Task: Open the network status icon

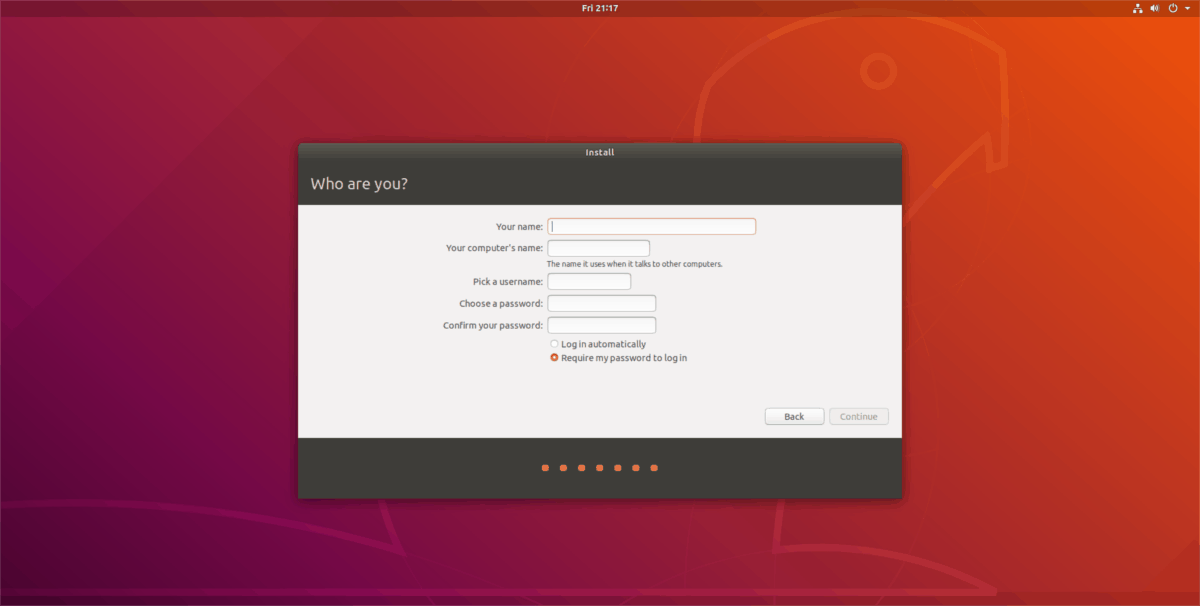Action: pyautogui.click(x=1138, y=7)
